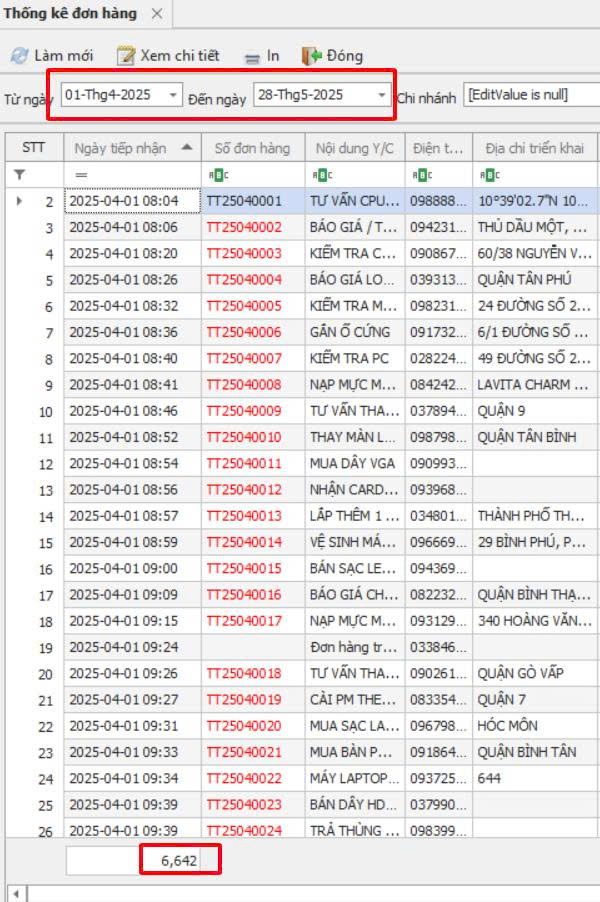Close the Thống kê đơn hàng tab
The height and width of the screenshot is (902, 600).
point(157,13)
